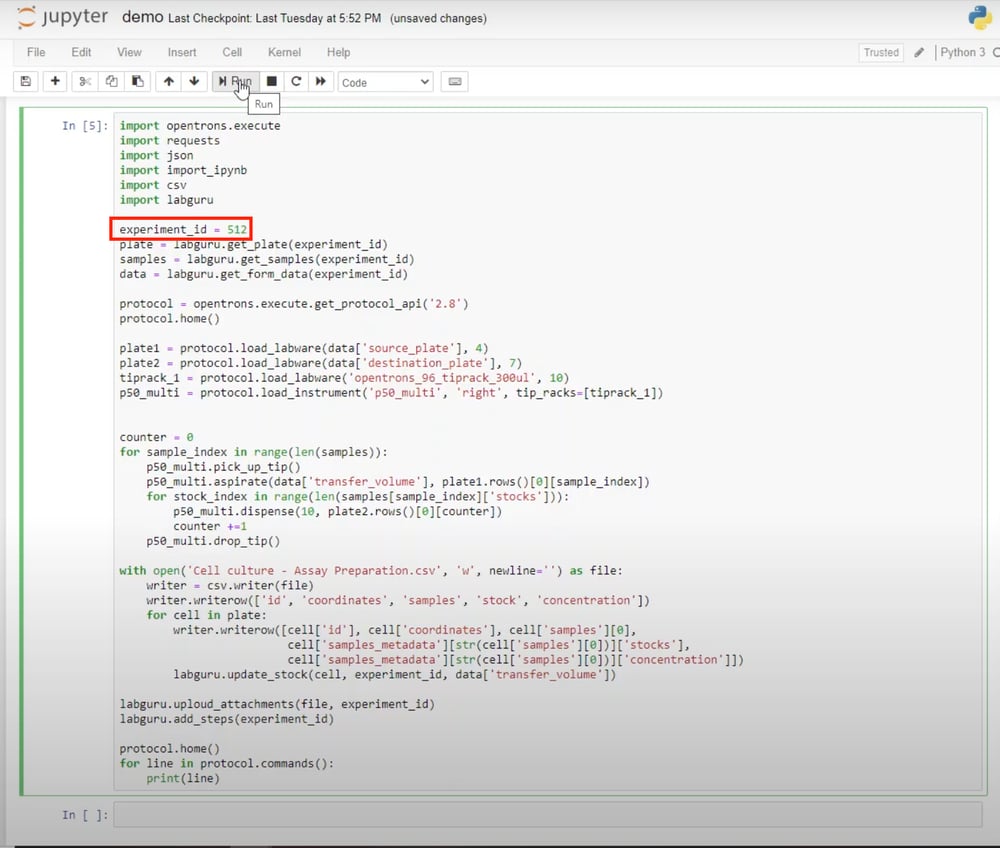Open the command palette keyboard icon
The image size is (1000, 848).
tap(454, 81)
